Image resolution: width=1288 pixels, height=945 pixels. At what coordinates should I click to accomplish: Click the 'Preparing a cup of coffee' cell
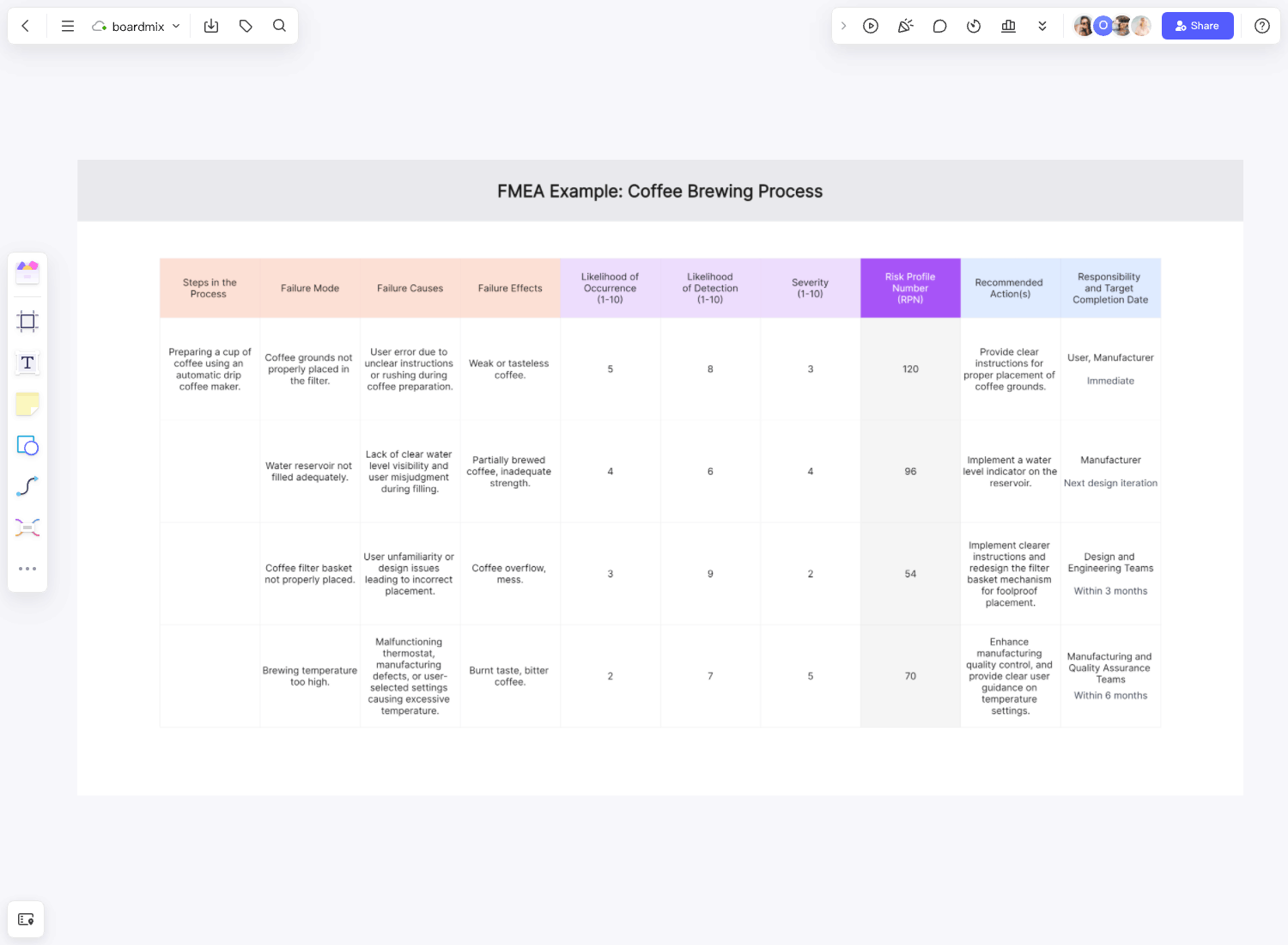[210, 369]
